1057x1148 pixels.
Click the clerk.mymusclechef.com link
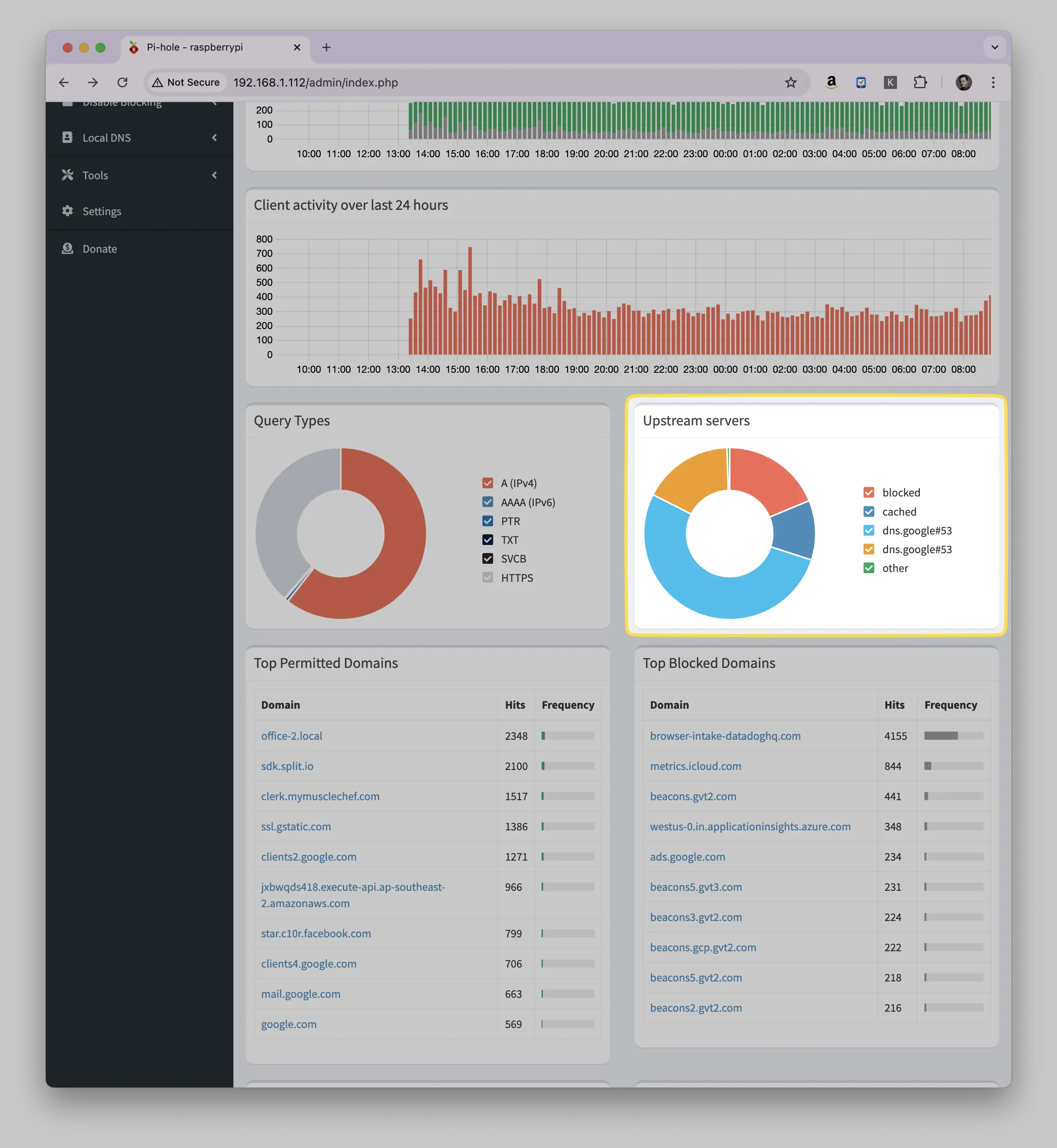(320, 796)
